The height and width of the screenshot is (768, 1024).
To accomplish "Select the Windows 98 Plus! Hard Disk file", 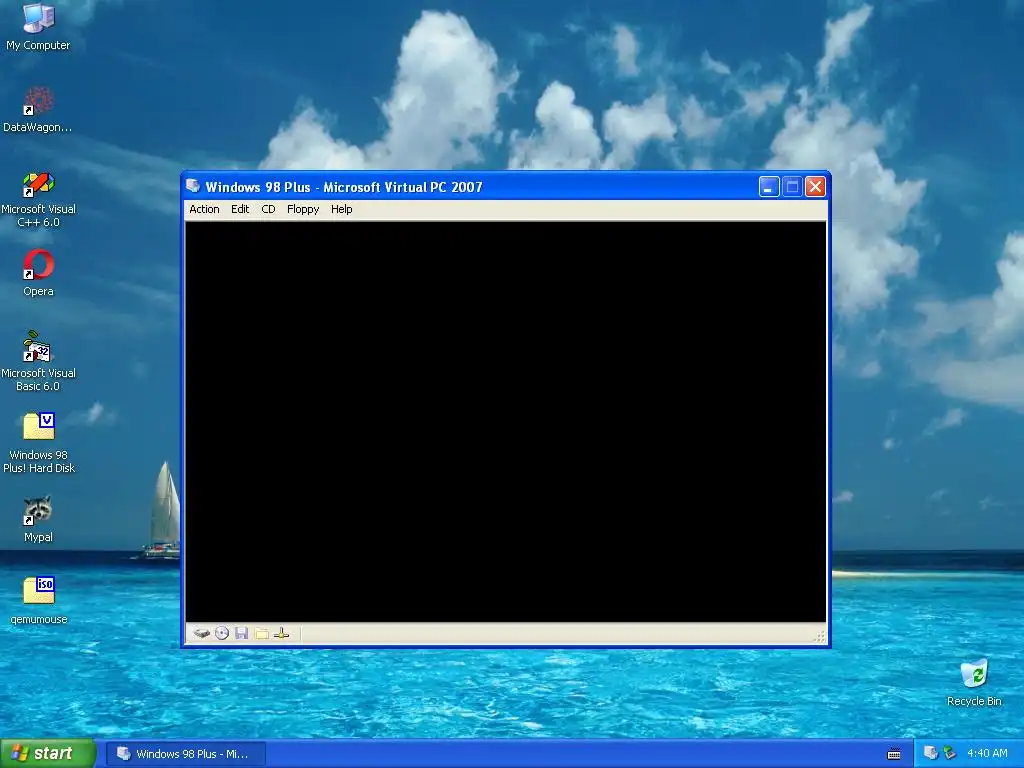I will pos(39,443).
